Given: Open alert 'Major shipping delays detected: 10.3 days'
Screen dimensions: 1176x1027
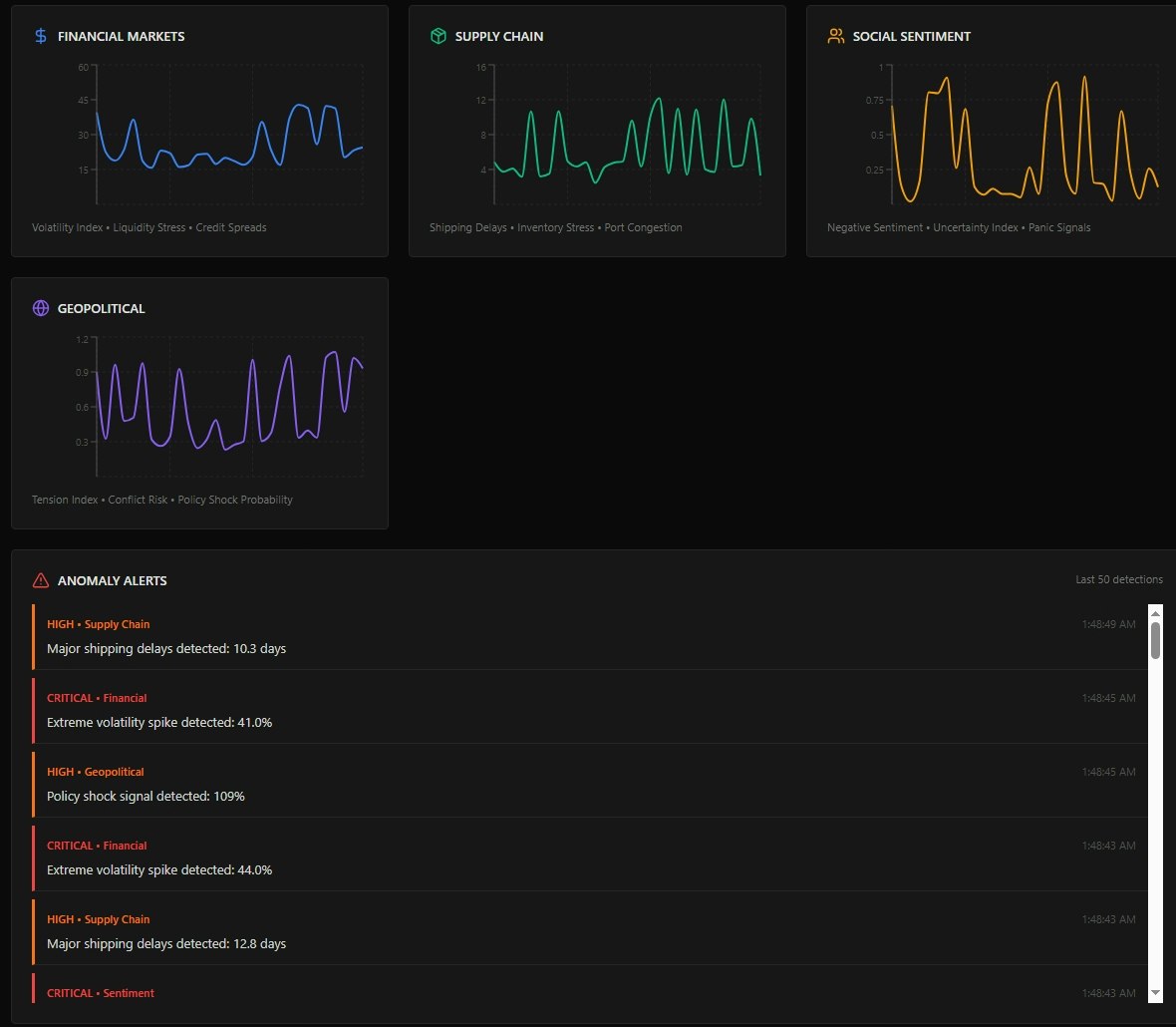Looking at the screenshot, I should [x=590, y=636].
